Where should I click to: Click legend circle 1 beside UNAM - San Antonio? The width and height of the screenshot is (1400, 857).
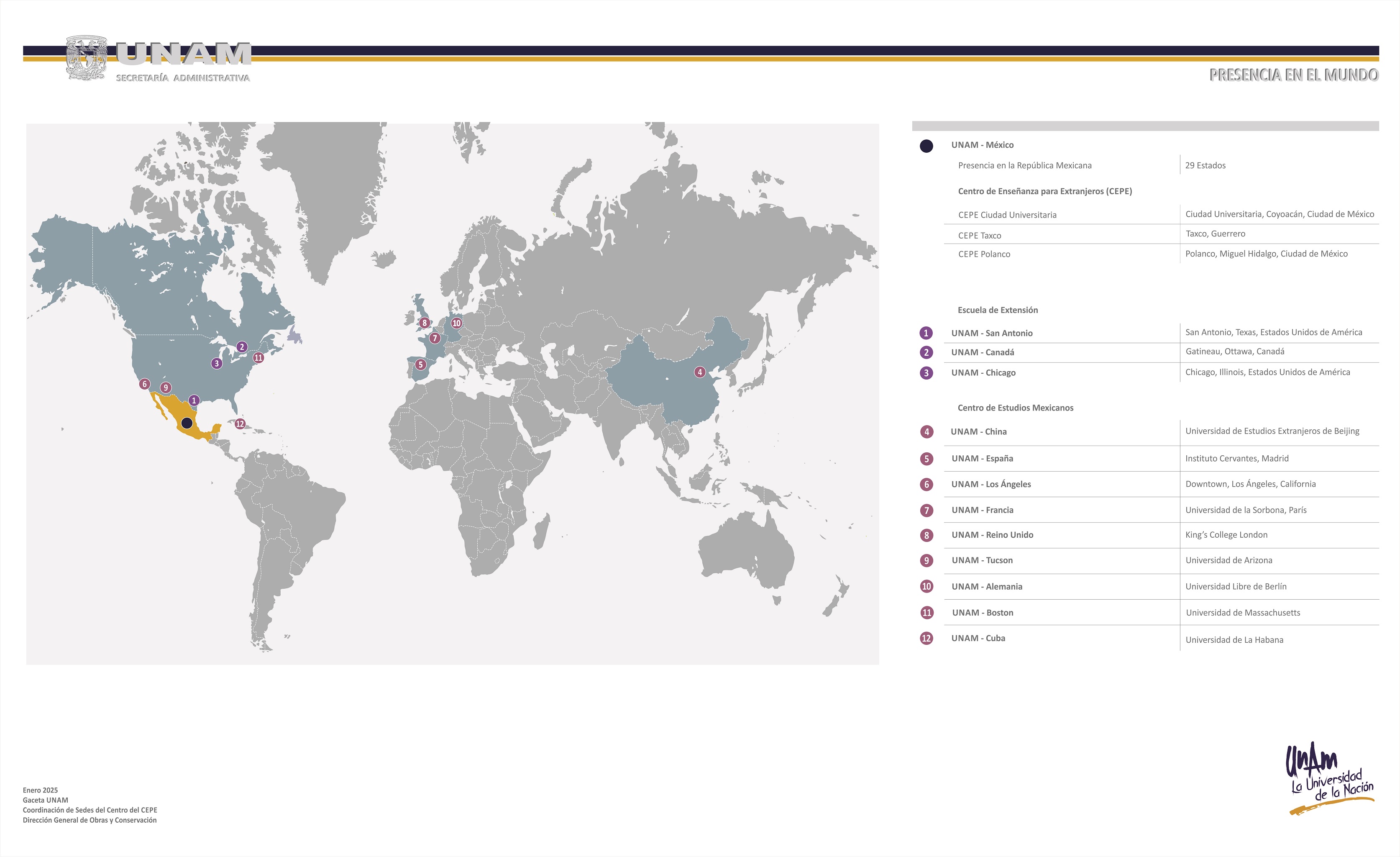(926, 333)
